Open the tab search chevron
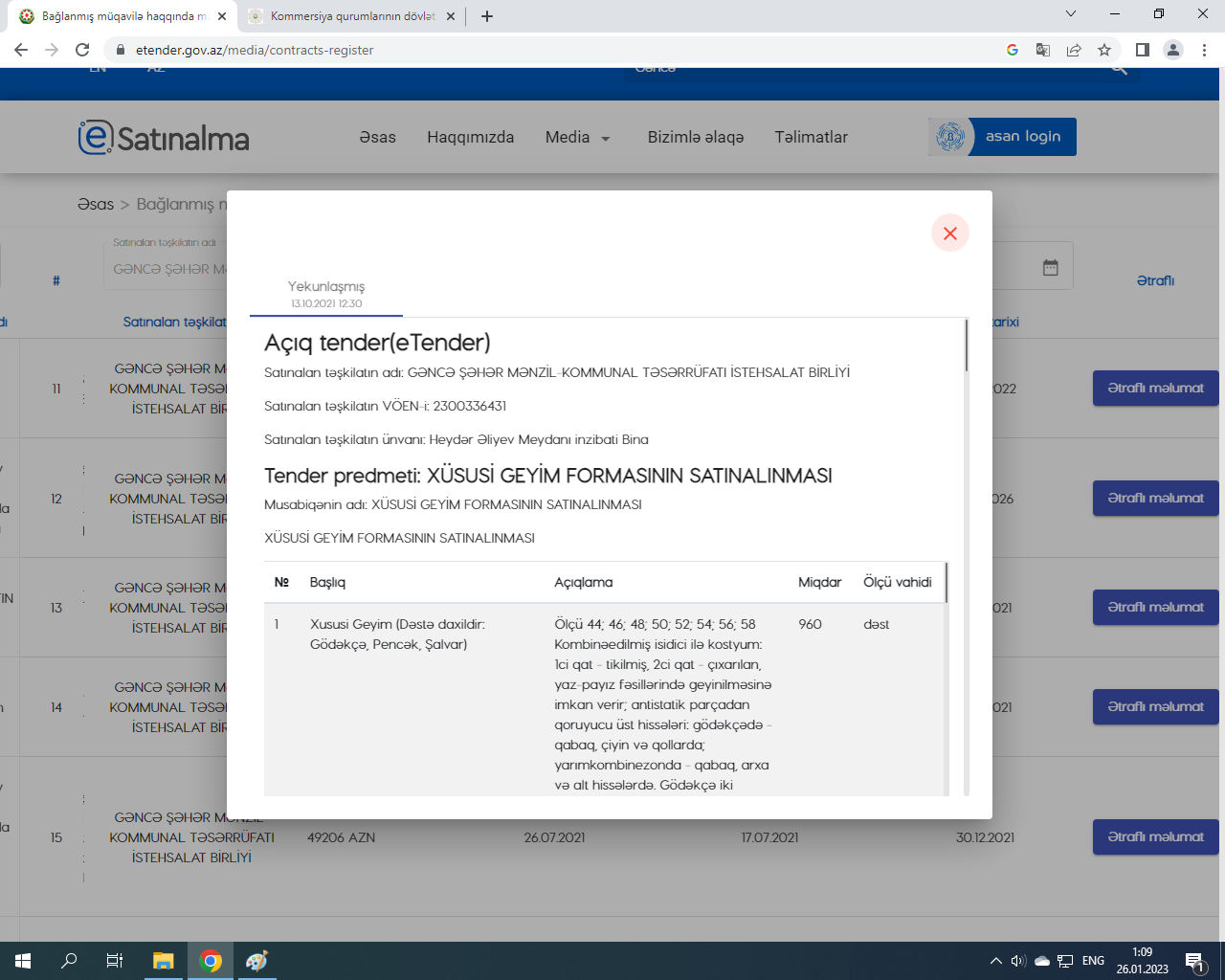This screenshot has width=1225, height=980. [1071, 14]
